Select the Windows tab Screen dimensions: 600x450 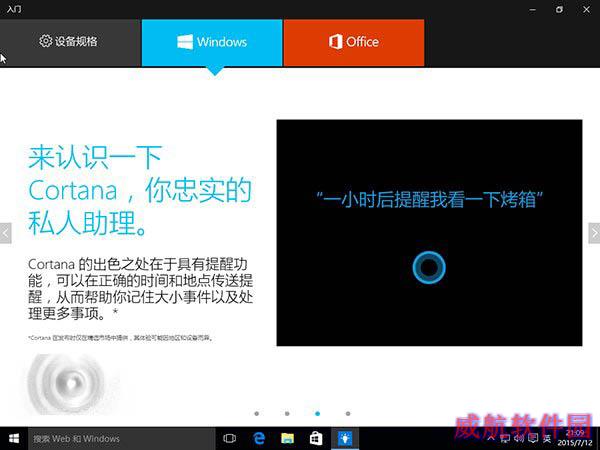pyautogui.click(x=212, y=42)
